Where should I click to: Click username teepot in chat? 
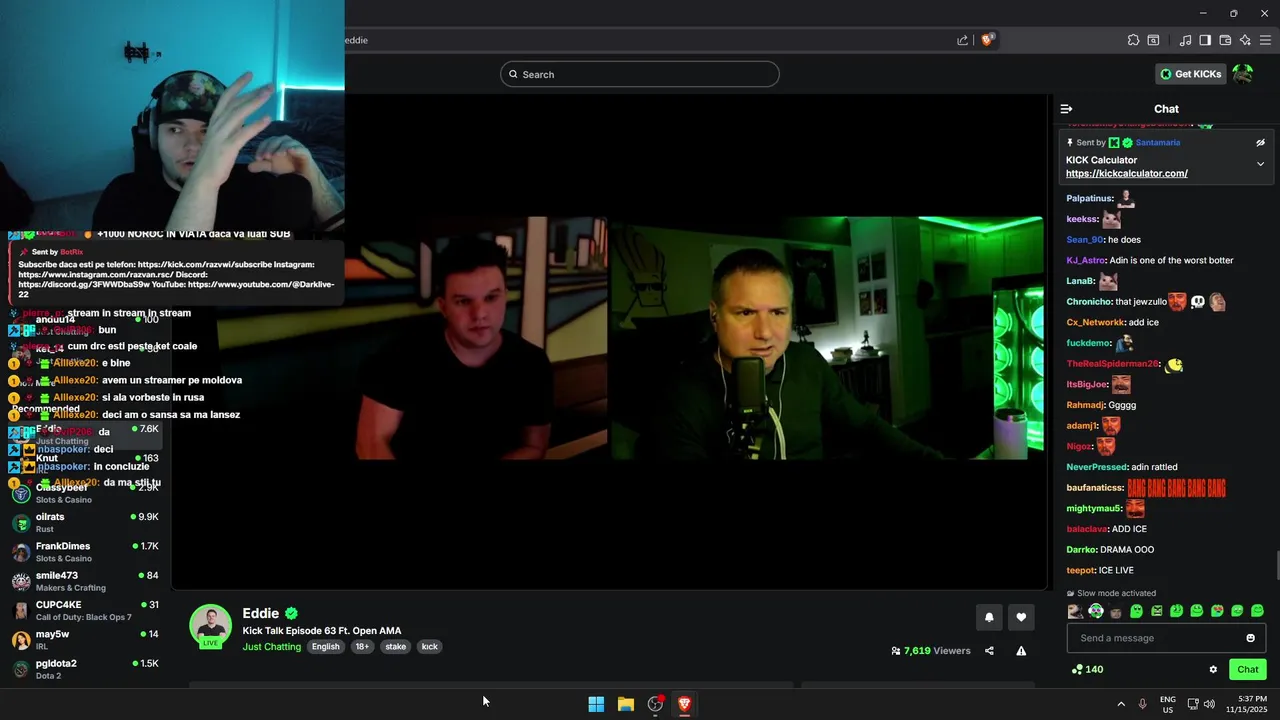[x=1080, y=571]
